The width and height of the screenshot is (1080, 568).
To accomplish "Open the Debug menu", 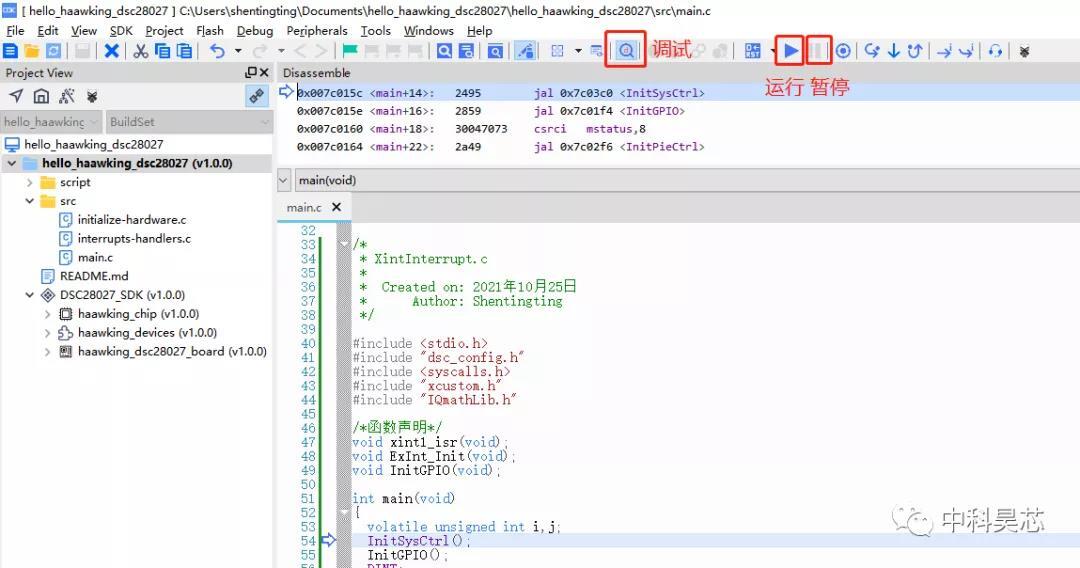I will point(255,31).
